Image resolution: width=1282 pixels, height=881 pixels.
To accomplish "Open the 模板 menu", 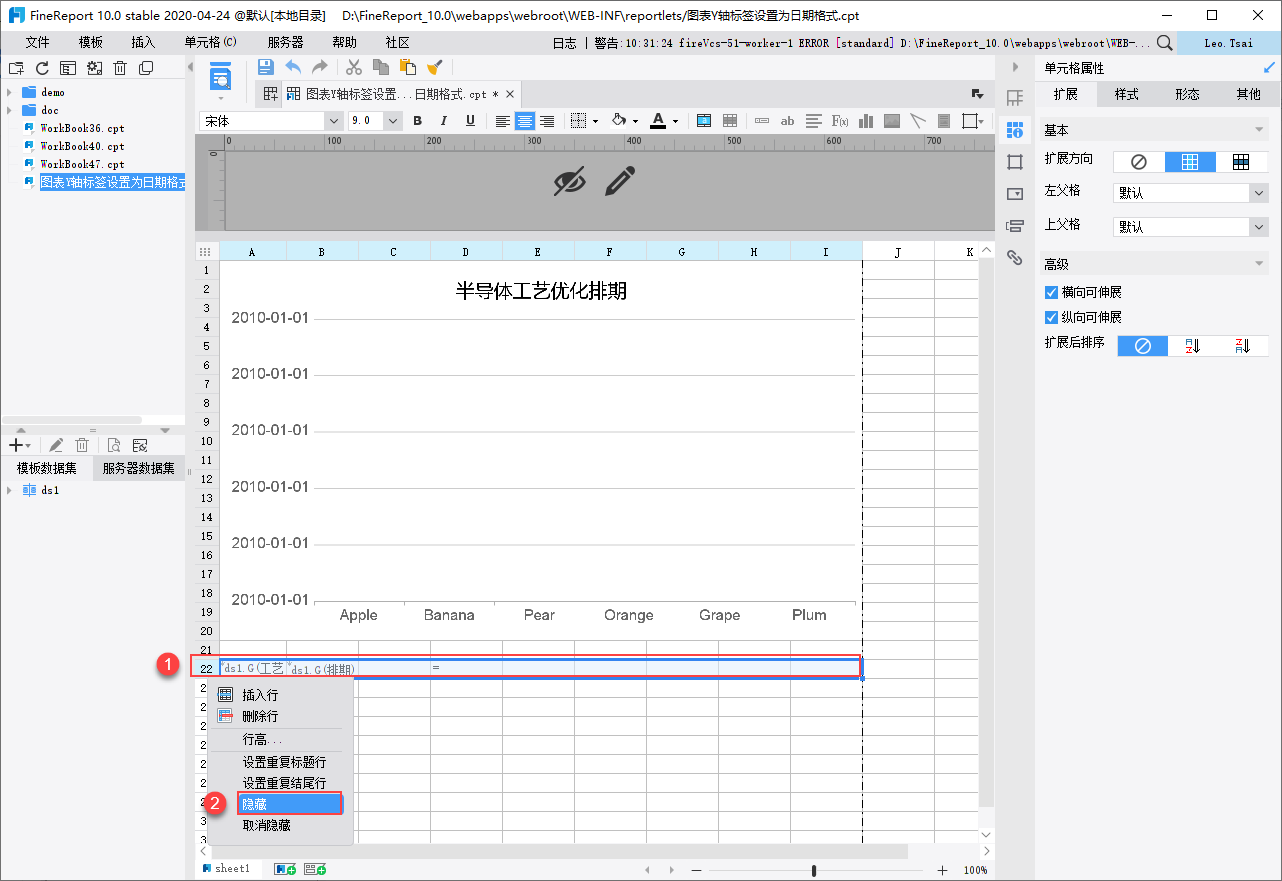I will 91,42.
